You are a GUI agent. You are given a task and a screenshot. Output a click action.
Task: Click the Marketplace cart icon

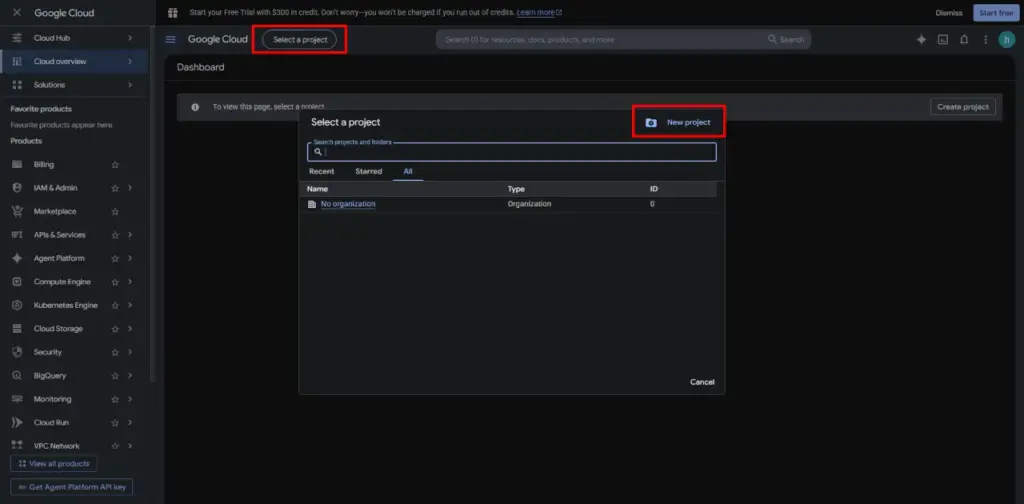18,212
